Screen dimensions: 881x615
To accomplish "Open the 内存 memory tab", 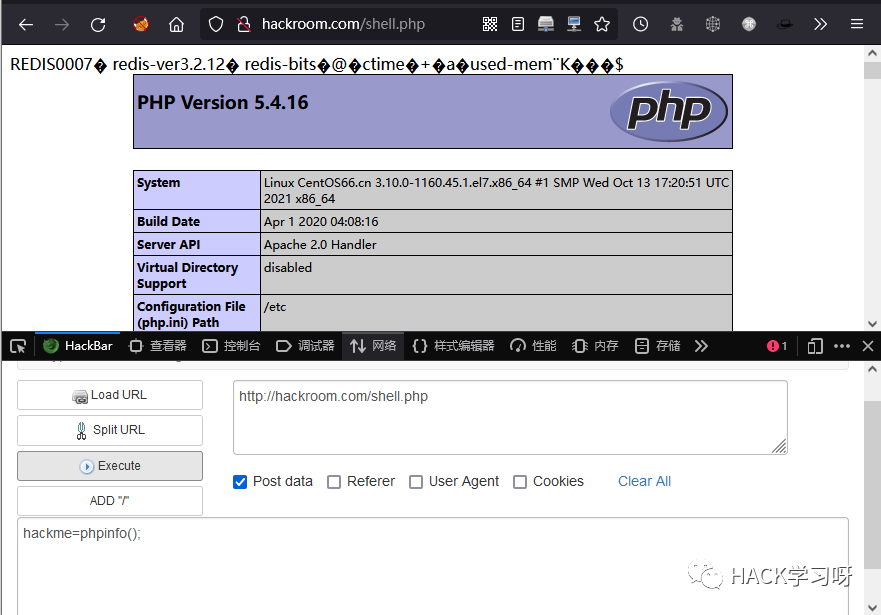I will pos(595,346).
